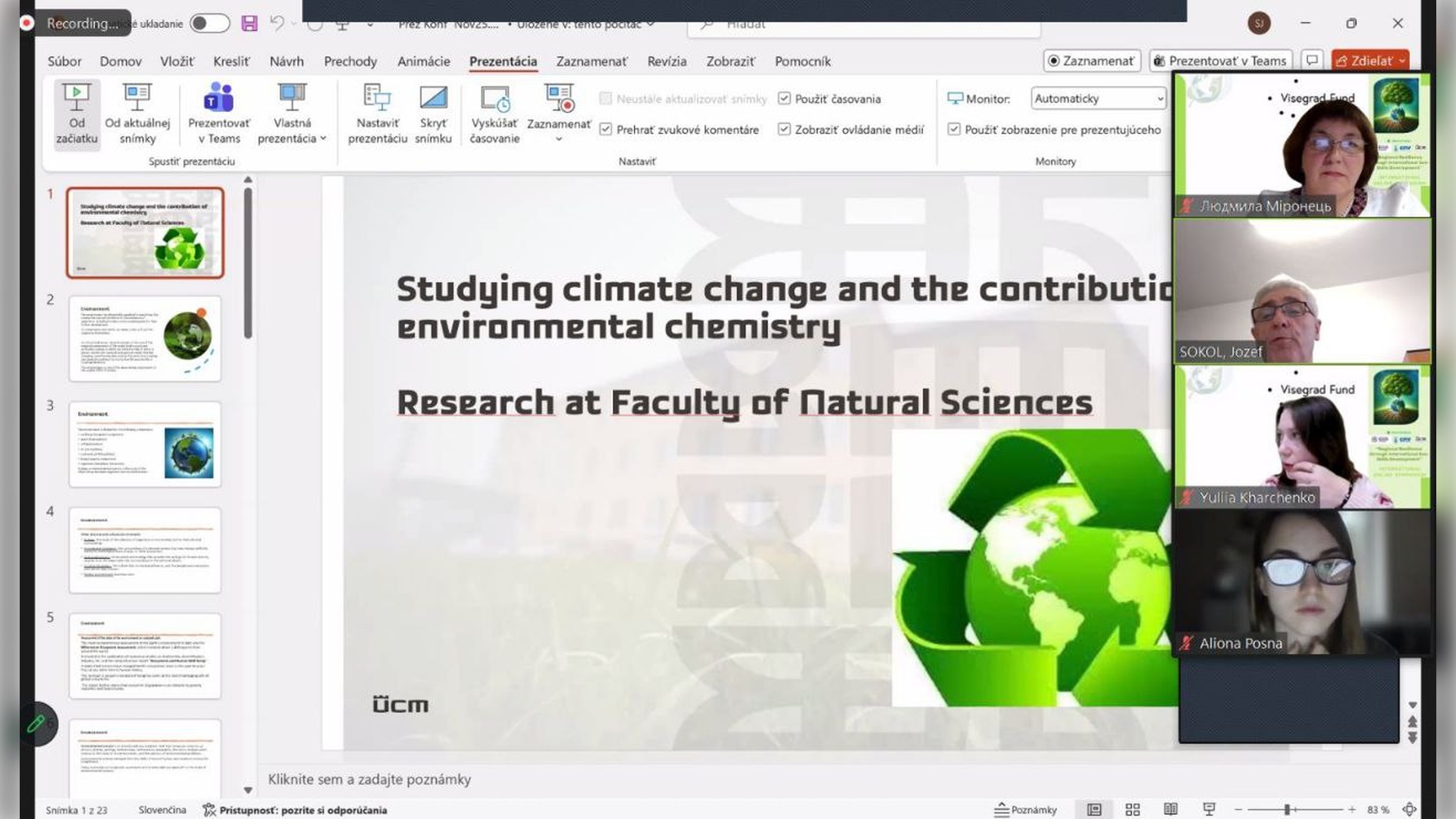Click the Skryť snímku icon

pyautogui.click(x=433, y=99)
